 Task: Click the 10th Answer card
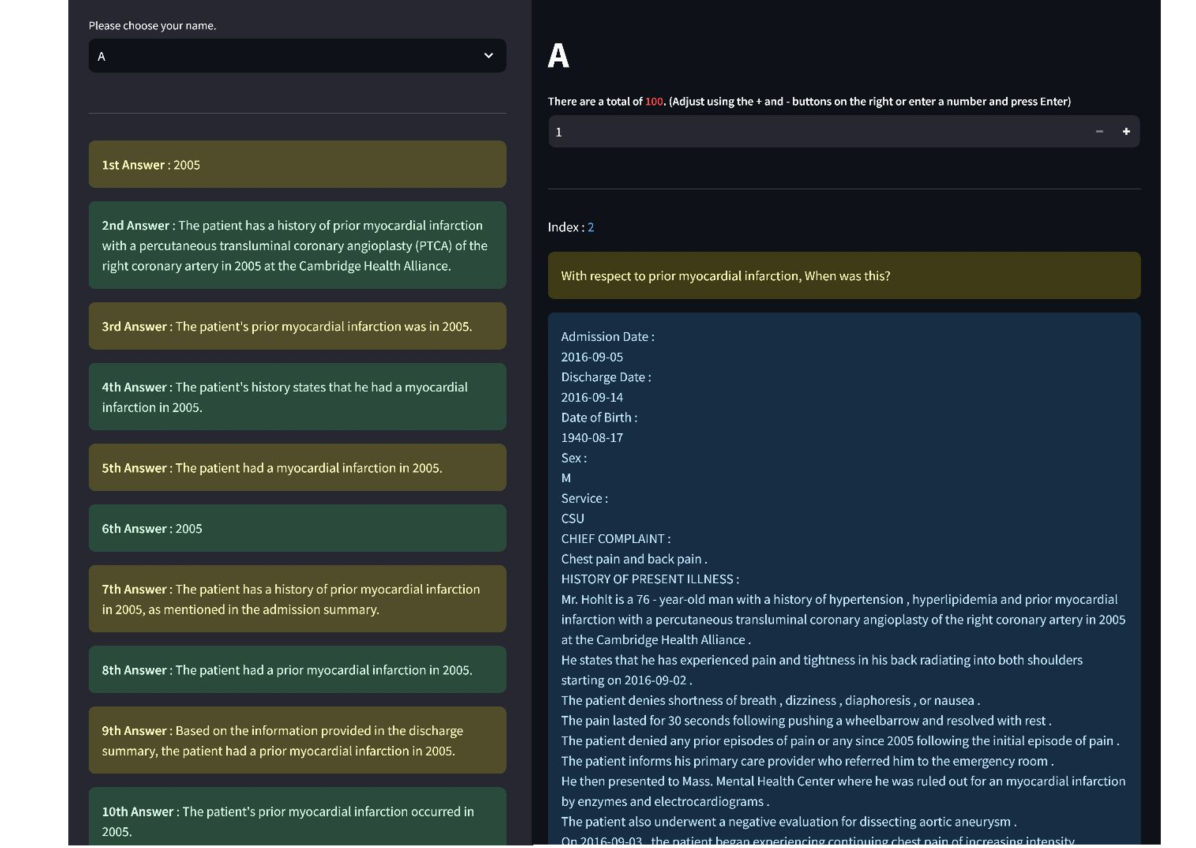pyautogui.click(x=297, y=820)
